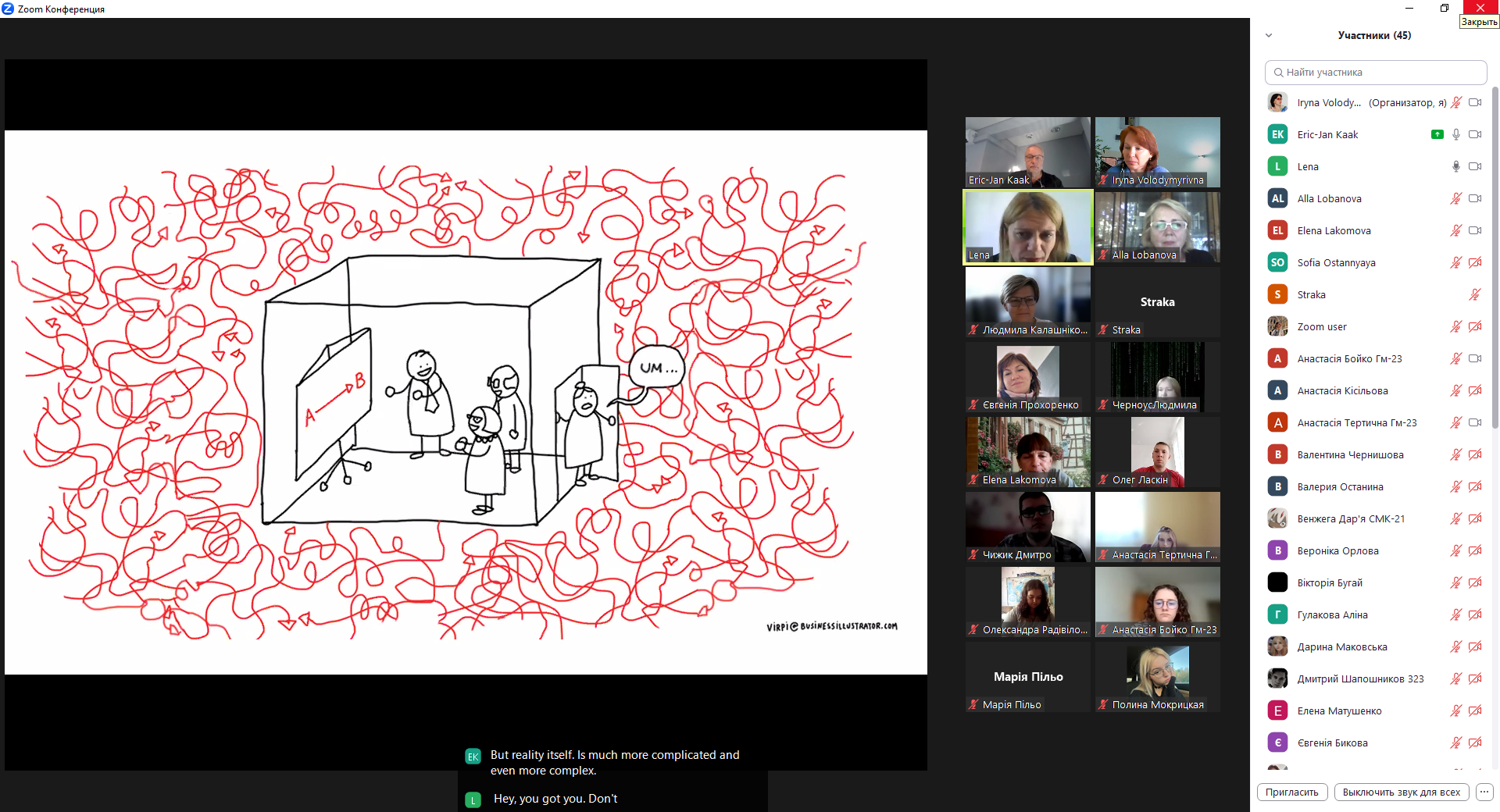Click Lena's microphone icon in participants list
Image resolution: width=1500 pixels, height=812 pixels.
click(x=1456, y=166)
